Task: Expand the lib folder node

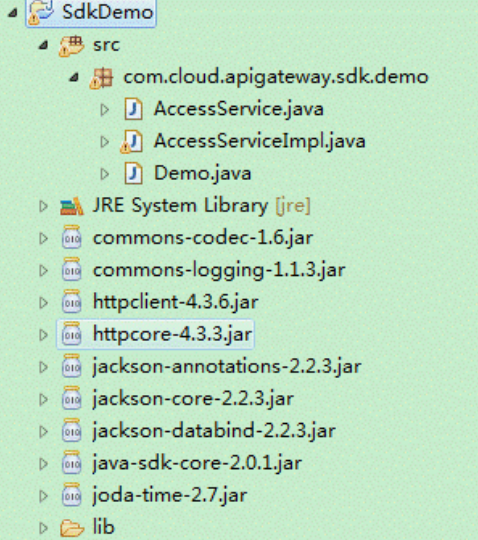Action: 43,528
